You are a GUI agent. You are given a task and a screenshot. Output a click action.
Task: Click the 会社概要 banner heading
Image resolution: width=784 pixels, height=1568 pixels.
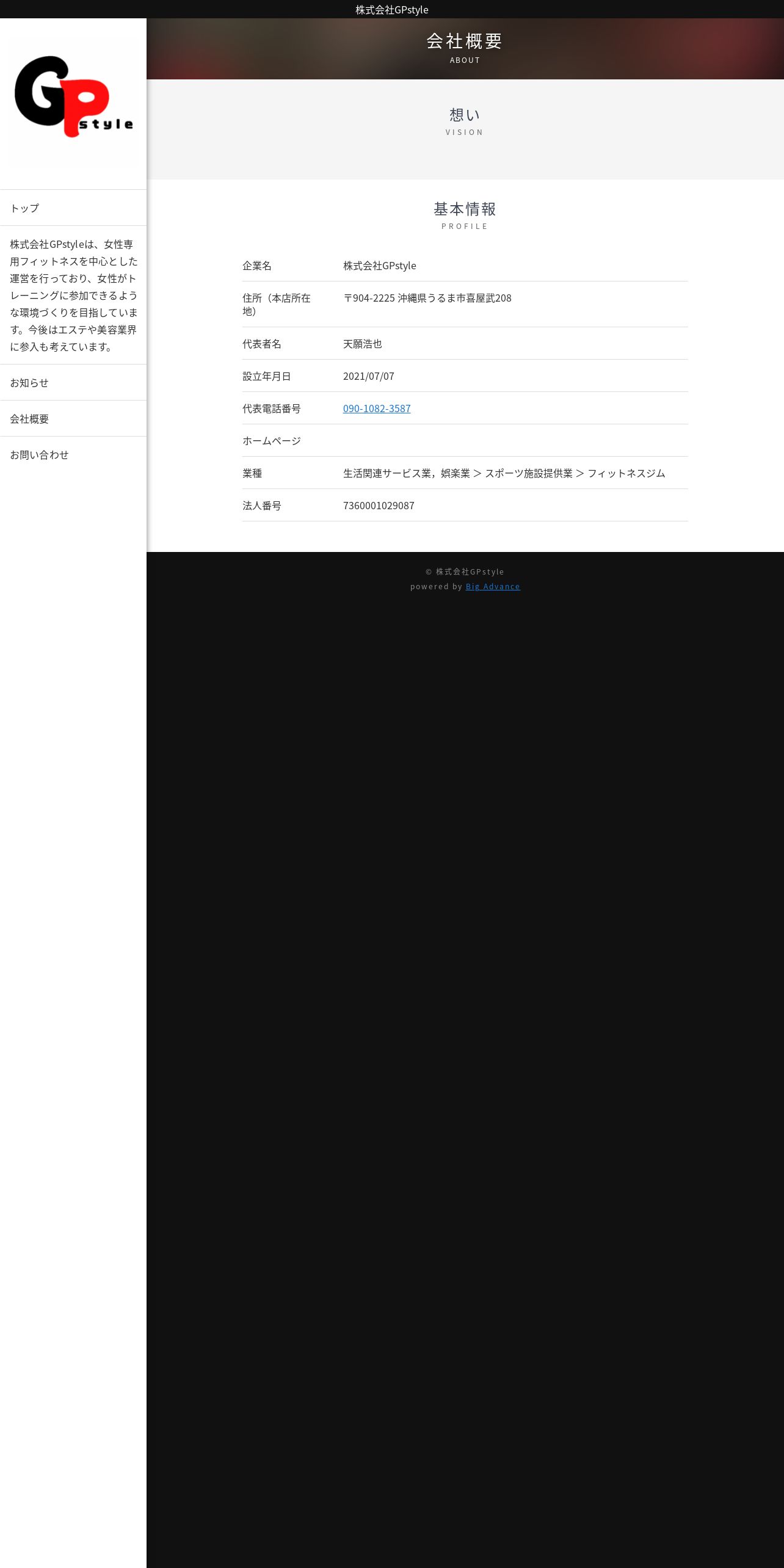click(x=465, y=41)
